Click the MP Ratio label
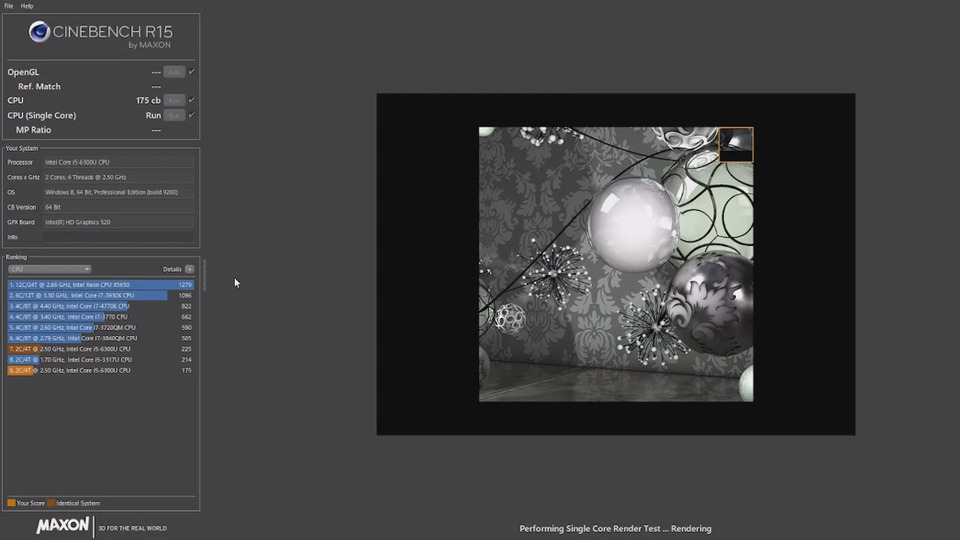The height and width of the screenshot is (540, 960). click(x=33, y=130)
